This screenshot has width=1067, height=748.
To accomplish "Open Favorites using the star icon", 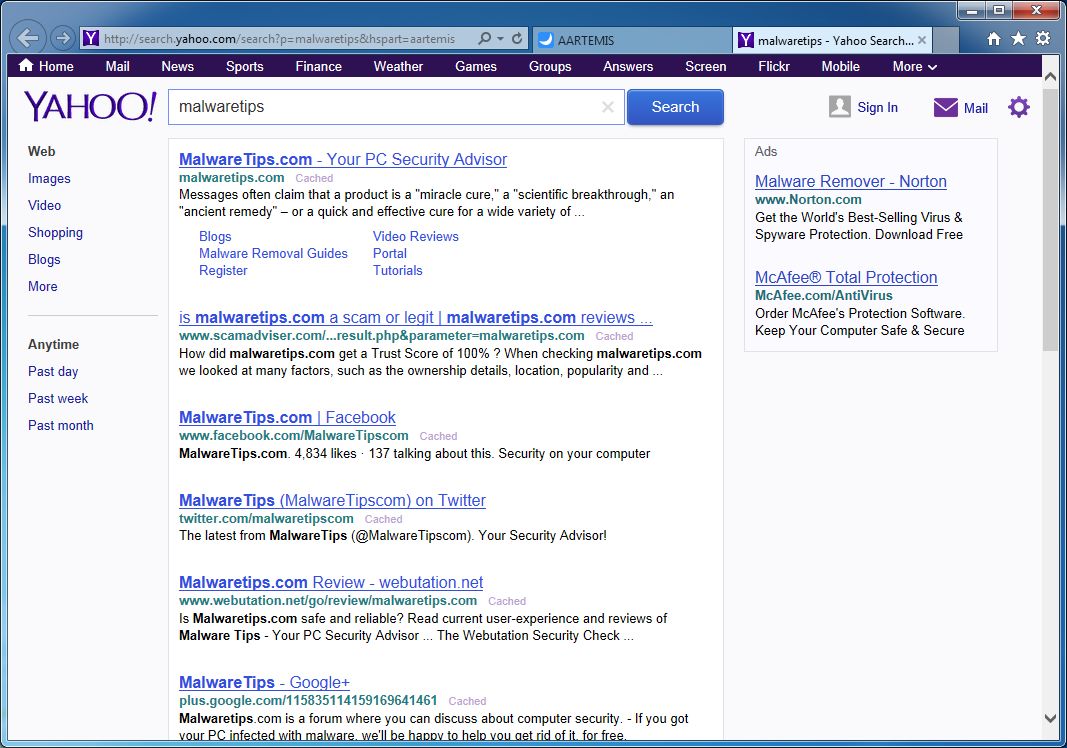I will [1018, 39].
